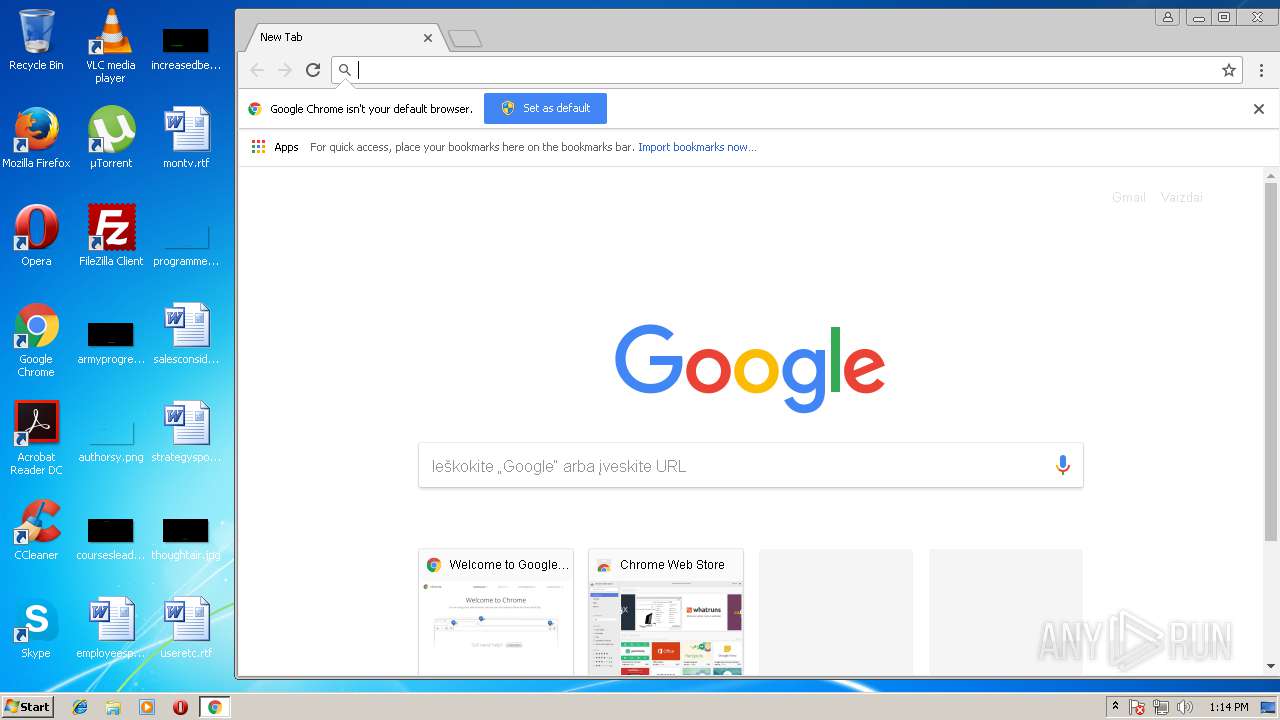Open the Welcome to Google Chrome thumbnail
Image resolution: width=1280 pixels, height=720 pixels.
coord(496,611)
